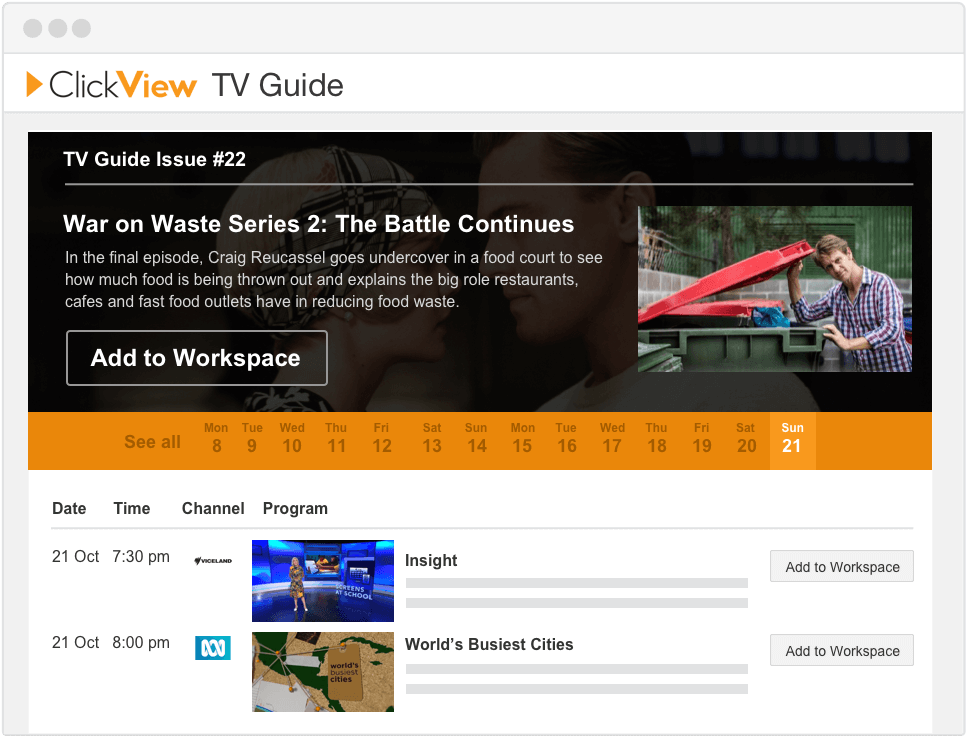
Task: Add Insight to Workspace
Action: [x=842, y=566]
